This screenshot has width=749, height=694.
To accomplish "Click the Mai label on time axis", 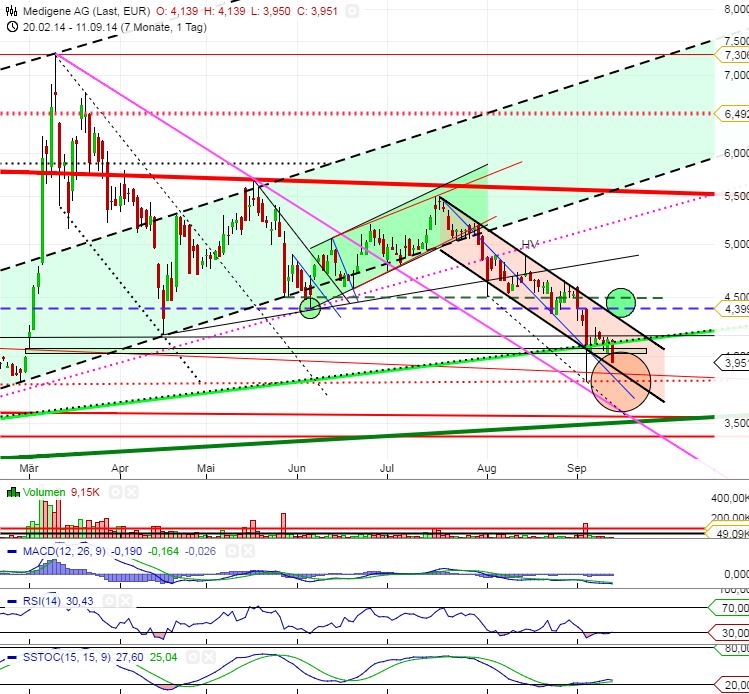I will [x=206, y=469].
